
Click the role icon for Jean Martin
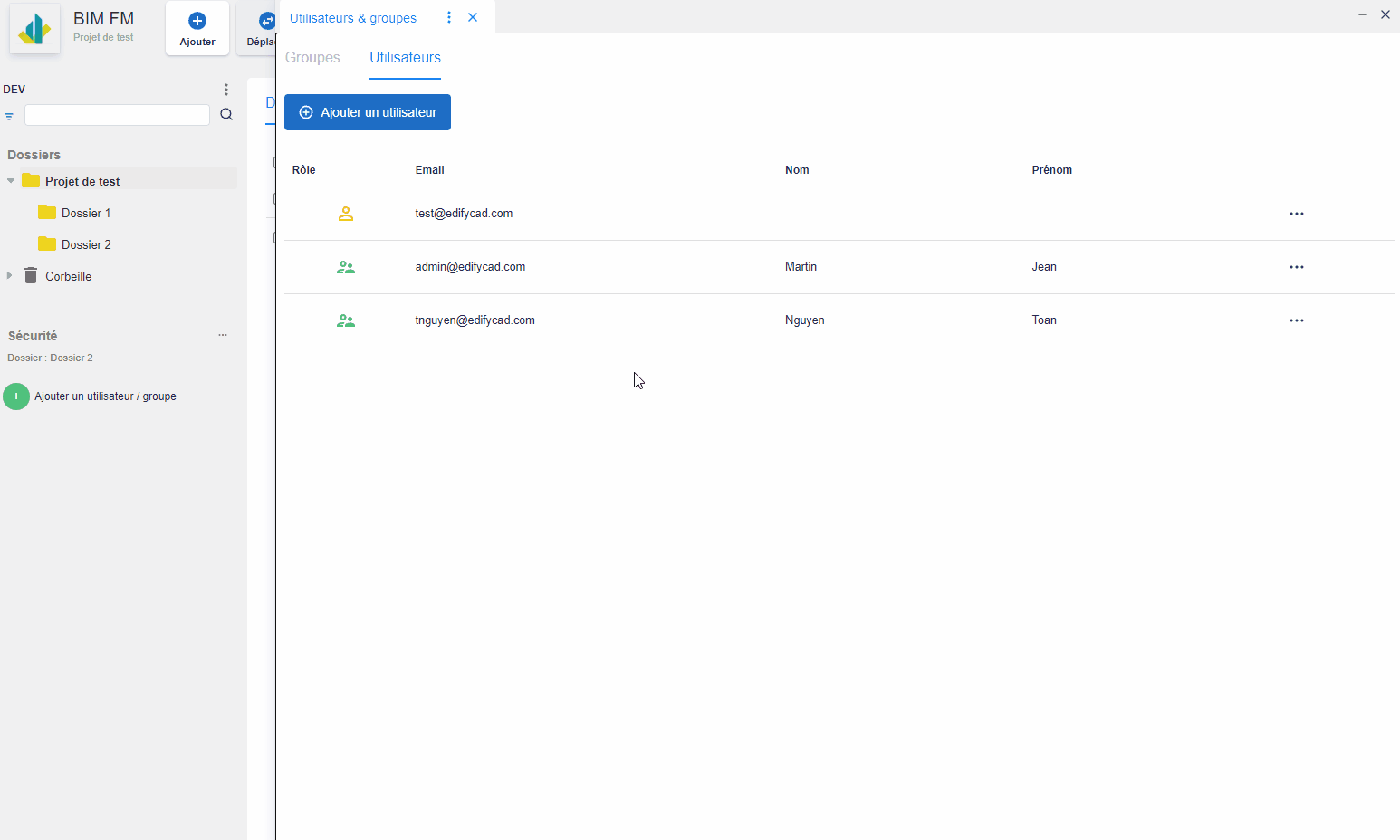tap(346, 267)
